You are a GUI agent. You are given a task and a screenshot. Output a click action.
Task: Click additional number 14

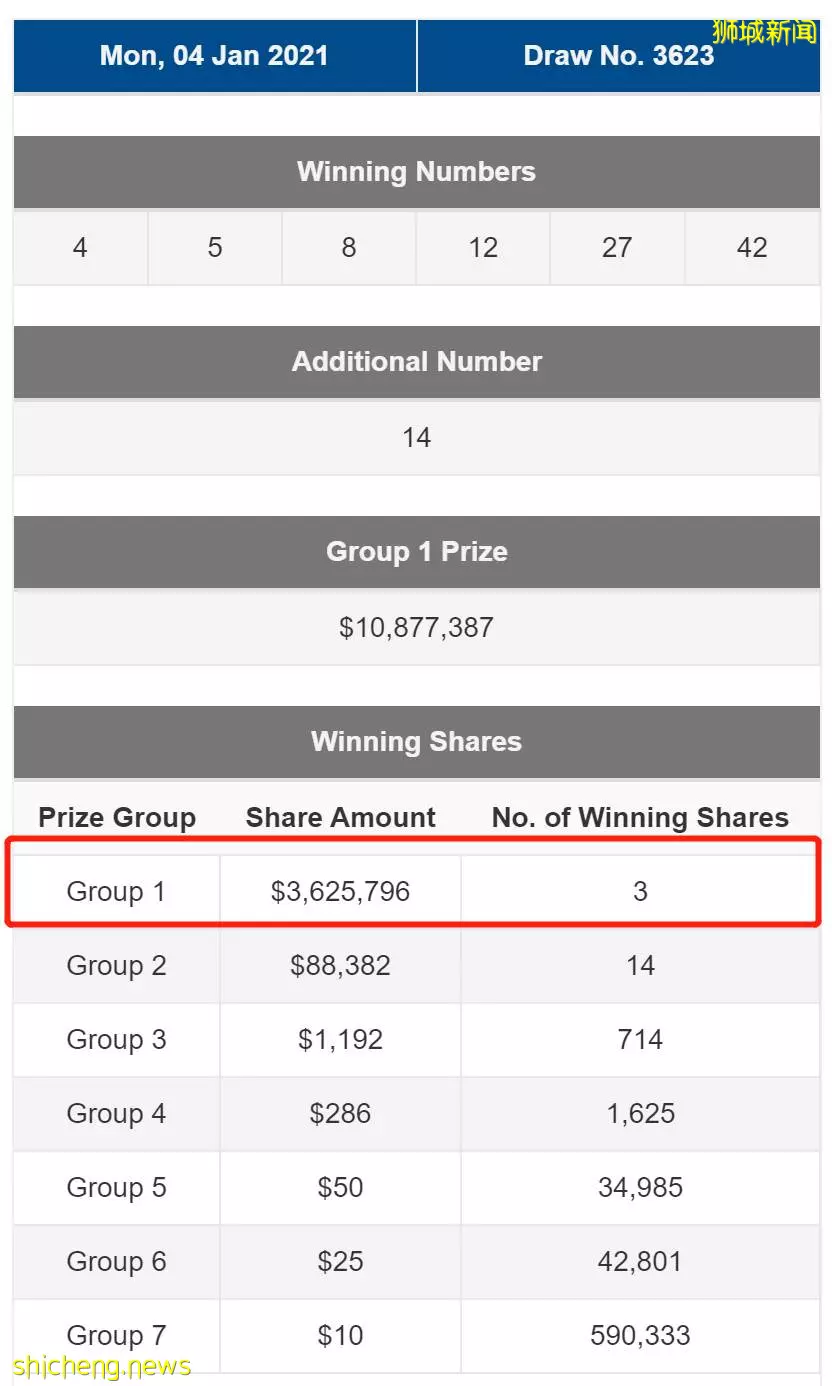click(x=416, y=438)
